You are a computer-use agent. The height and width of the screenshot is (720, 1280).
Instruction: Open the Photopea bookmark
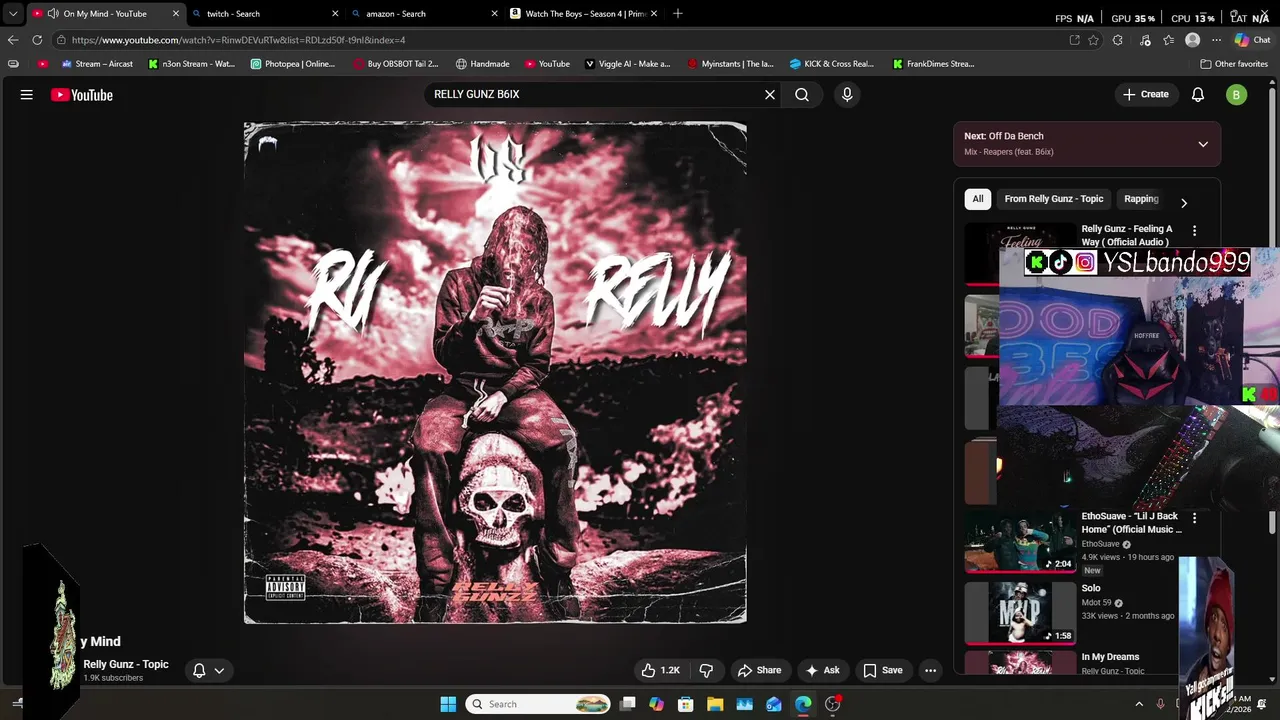coord(292,64)
